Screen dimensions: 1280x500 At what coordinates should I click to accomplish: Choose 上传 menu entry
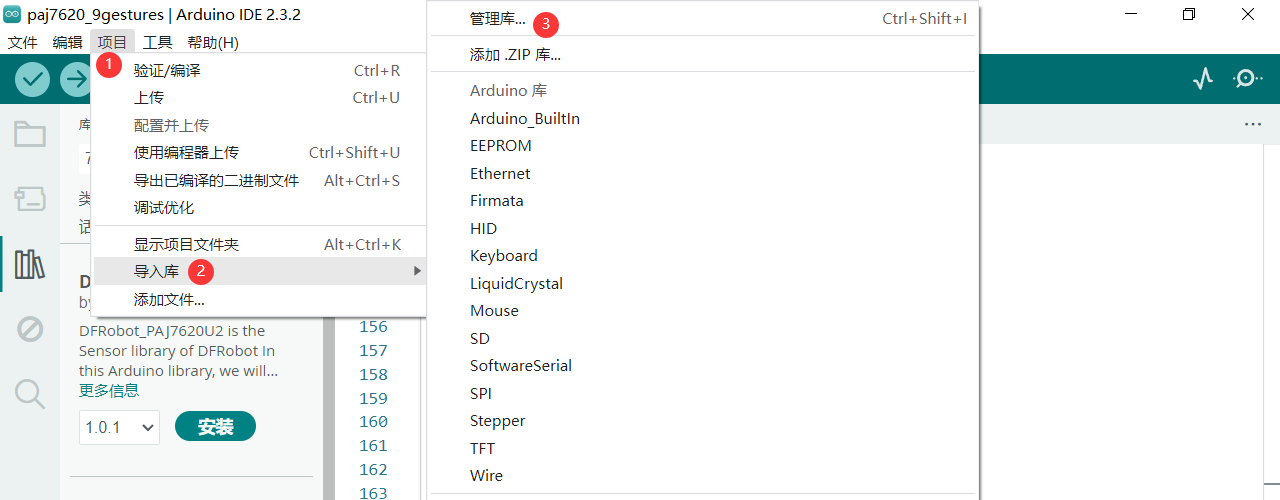(259, 97)
